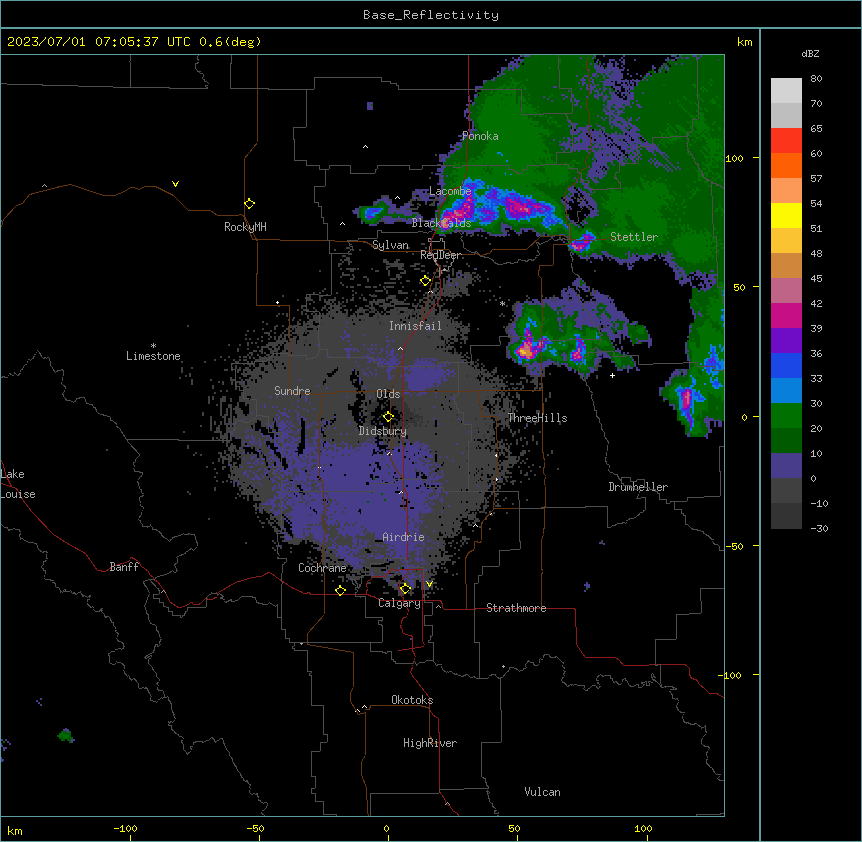Click the Banff label
Screen dimensions: 862x842
124,567
